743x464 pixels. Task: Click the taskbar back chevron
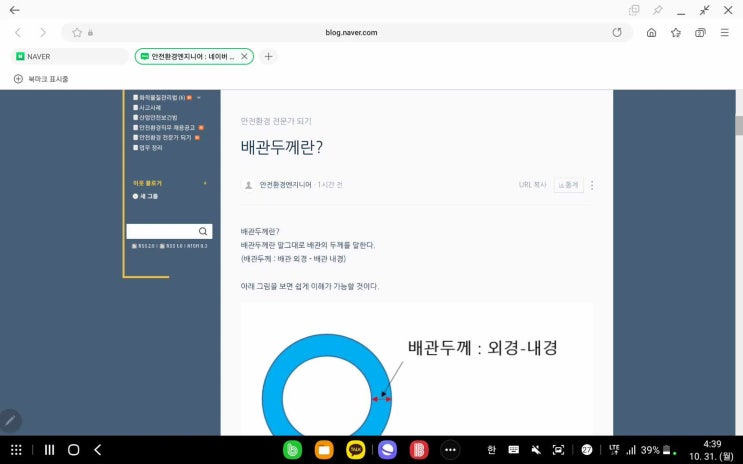click(x=98, y=450)
